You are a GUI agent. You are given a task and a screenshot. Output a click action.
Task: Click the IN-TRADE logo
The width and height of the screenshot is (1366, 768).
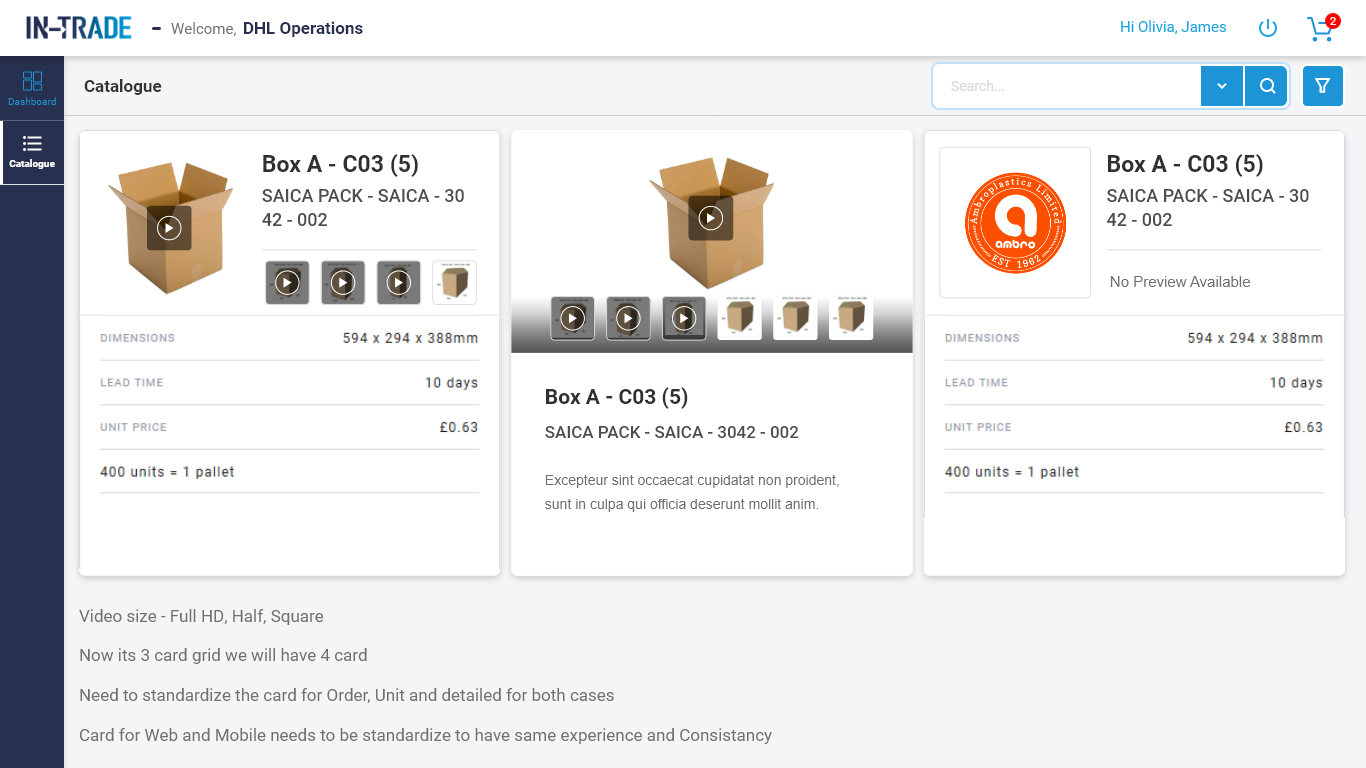(79, 28)
